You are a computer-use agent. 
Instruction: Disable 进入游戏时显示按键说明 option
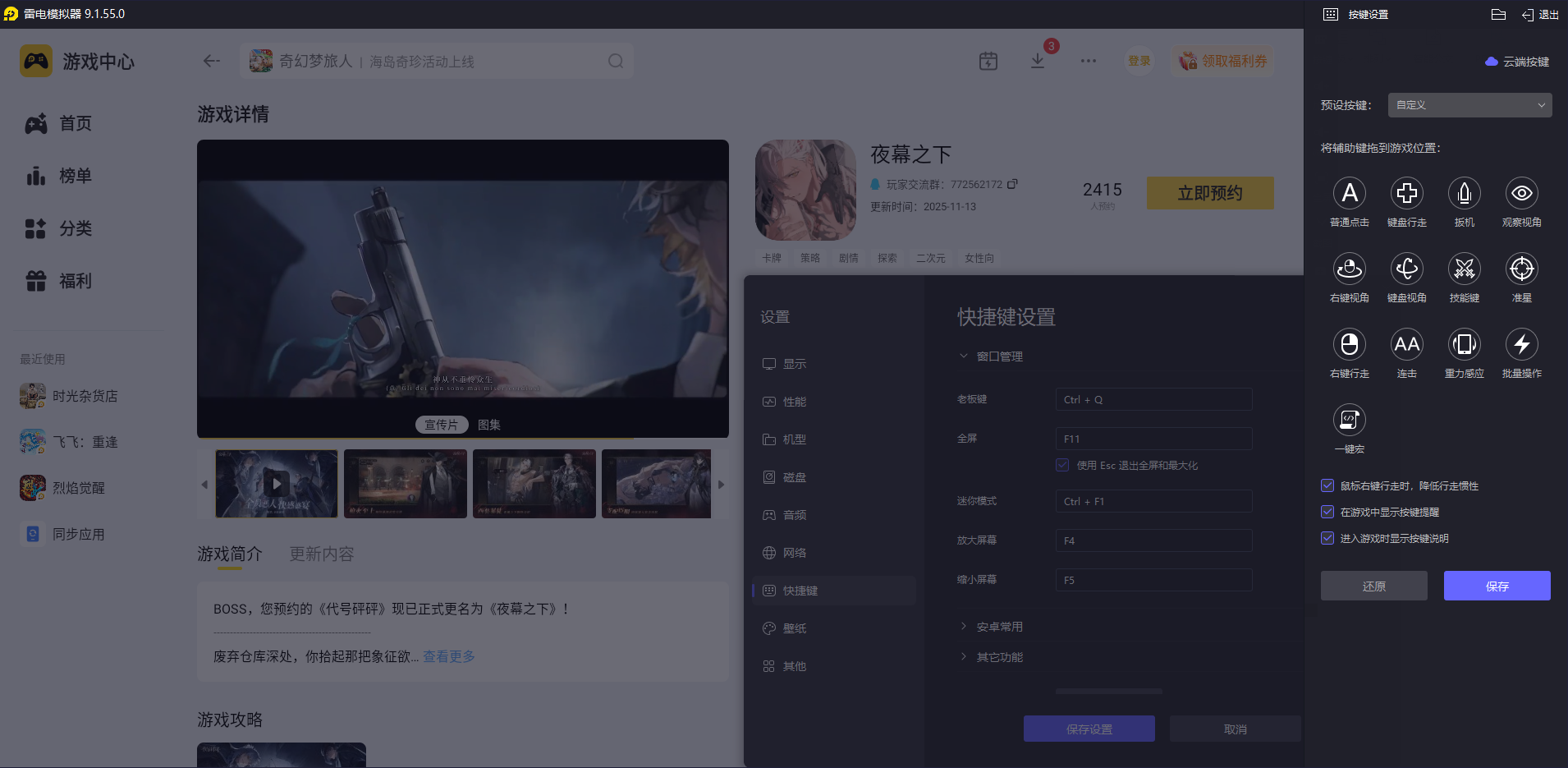[1327, 538]
